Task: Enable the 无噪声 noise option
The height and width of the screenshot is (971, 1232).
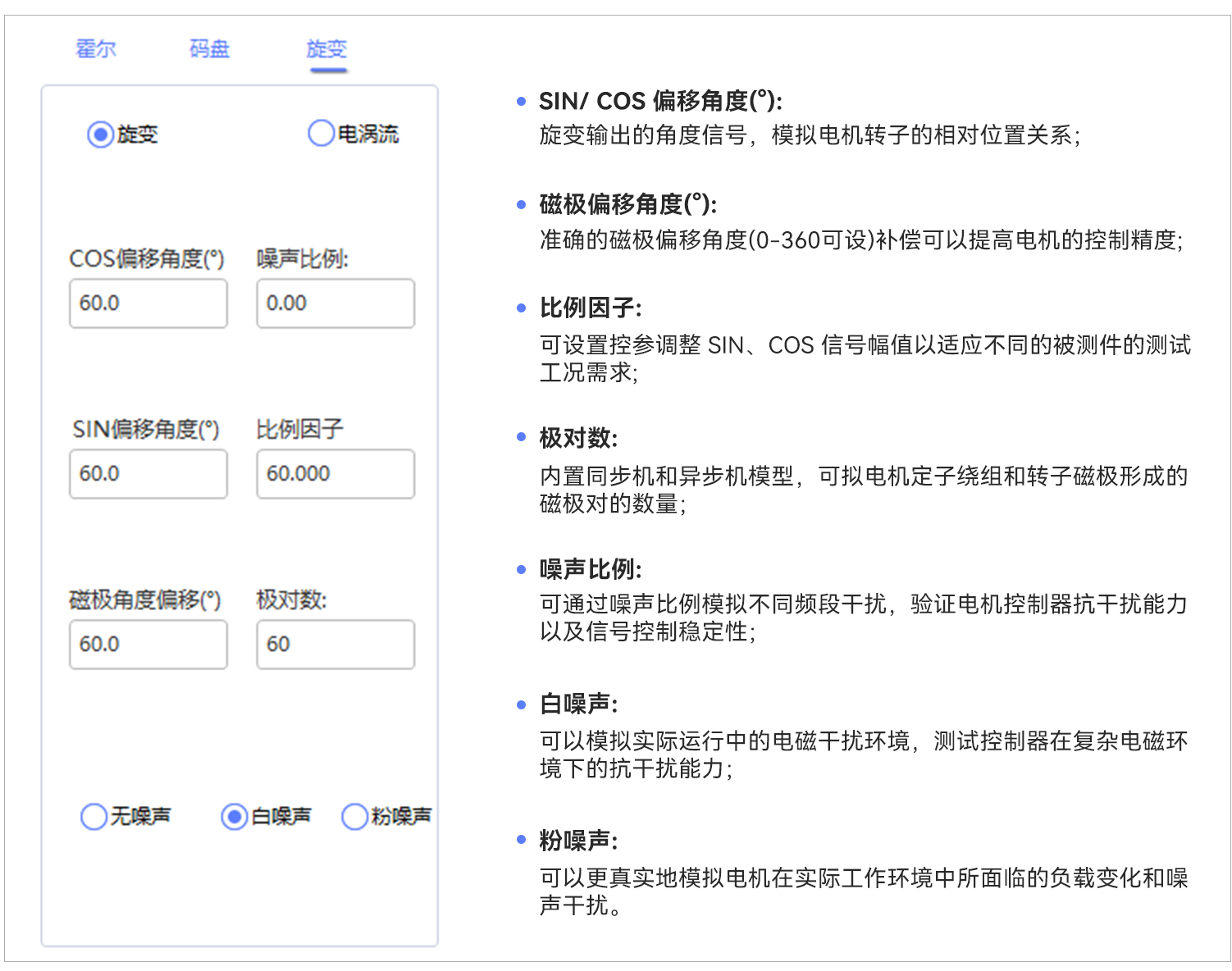Action: 94,817
